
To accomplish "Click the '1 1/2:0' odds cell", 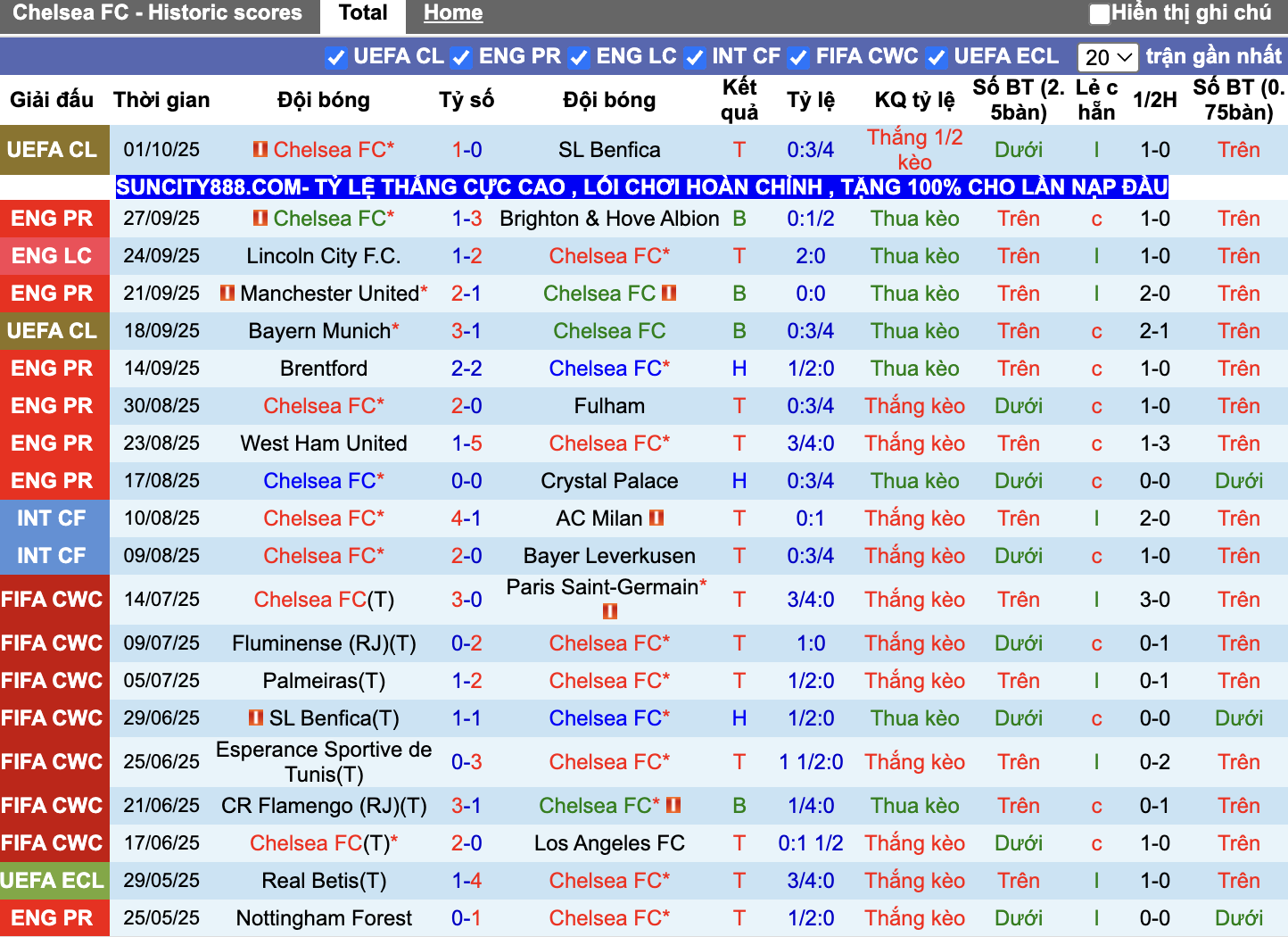I will tap(811, 762).
